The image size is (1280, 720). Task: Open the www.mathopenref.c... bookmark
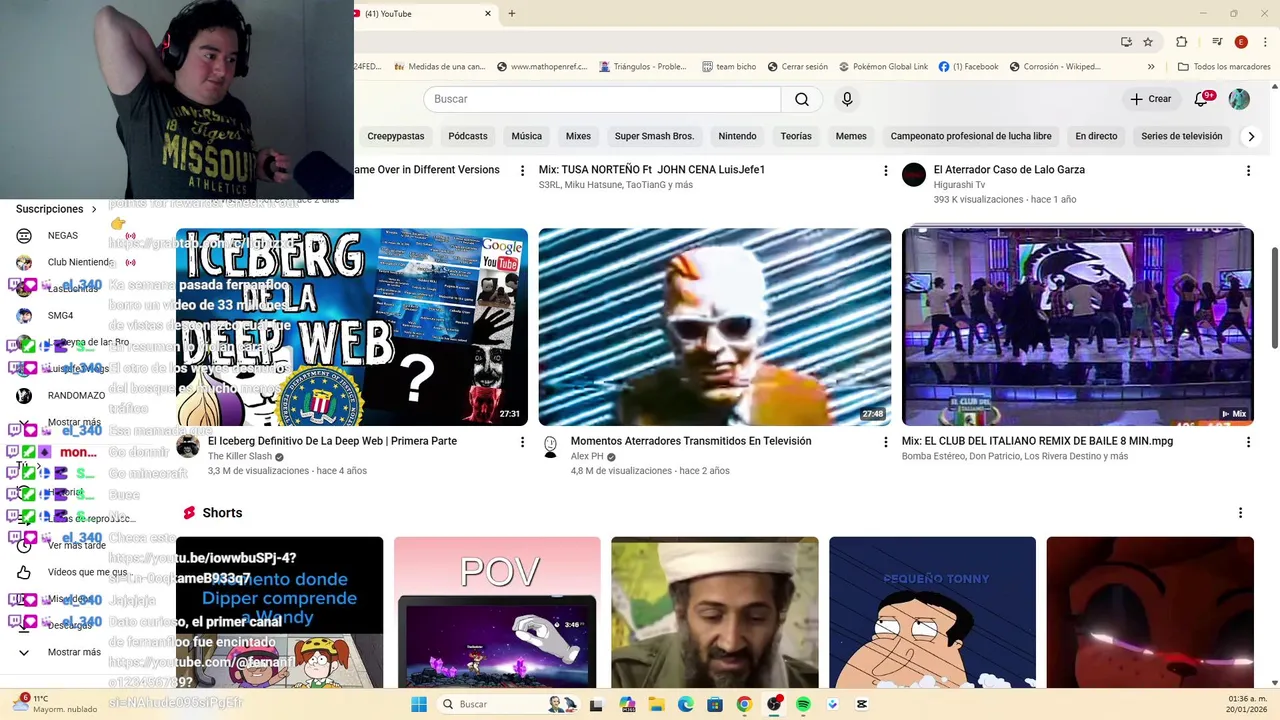(x=541, y=67)
